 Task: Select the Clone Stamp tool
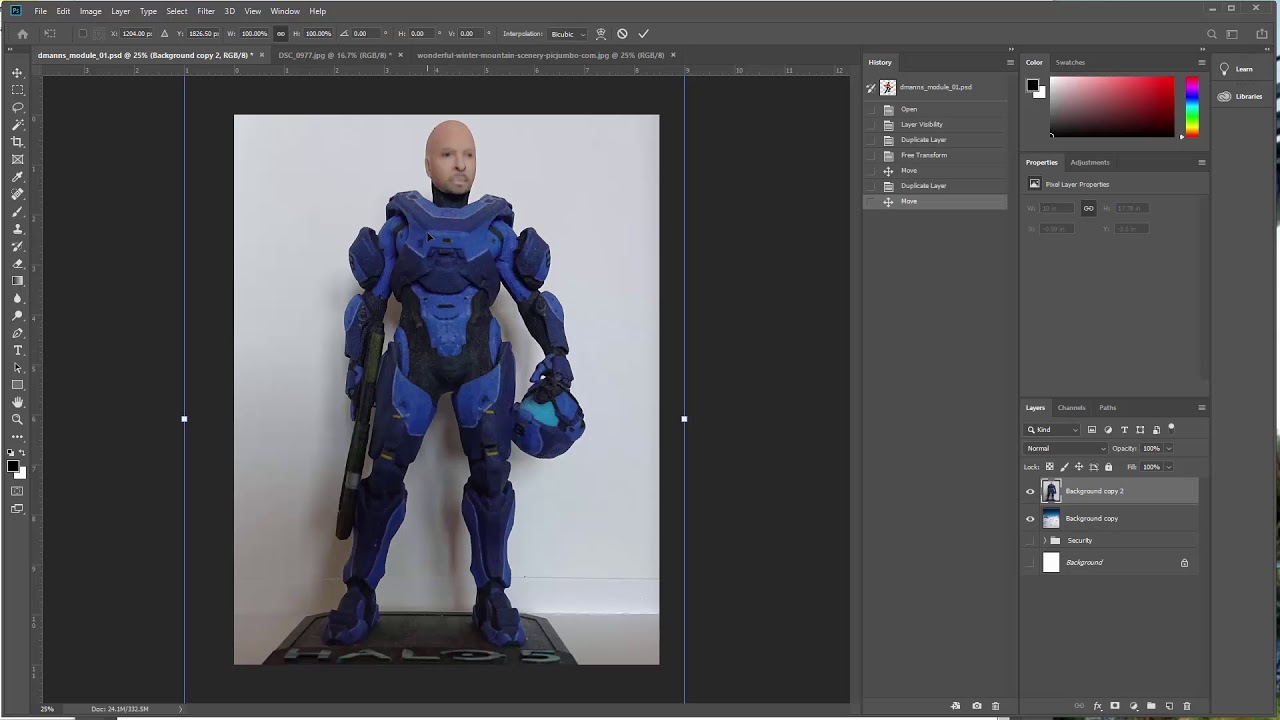pyautogui.click(x=17, y=229)
